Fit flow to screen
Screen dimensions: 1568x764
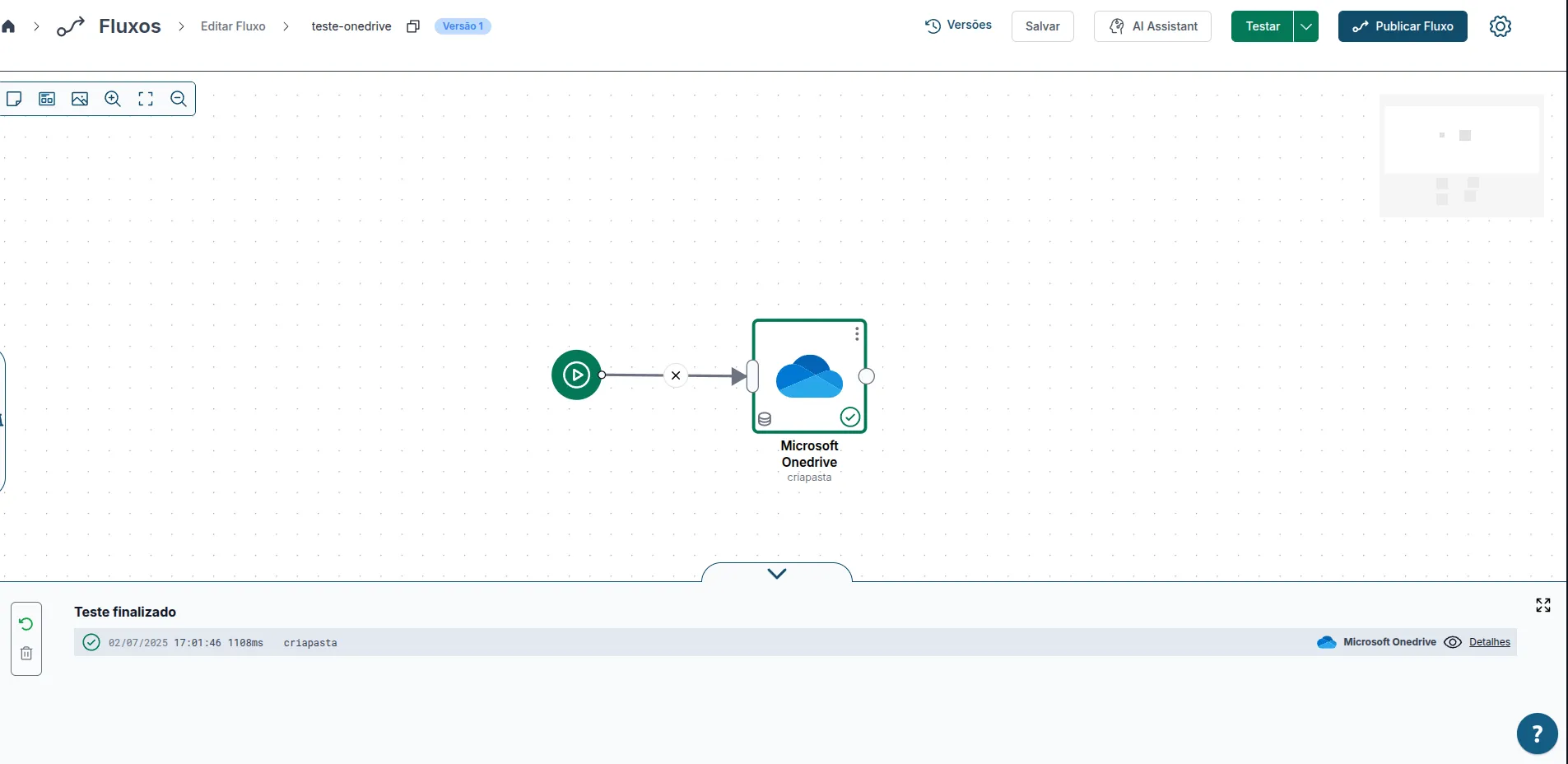[x=146, y=99]
